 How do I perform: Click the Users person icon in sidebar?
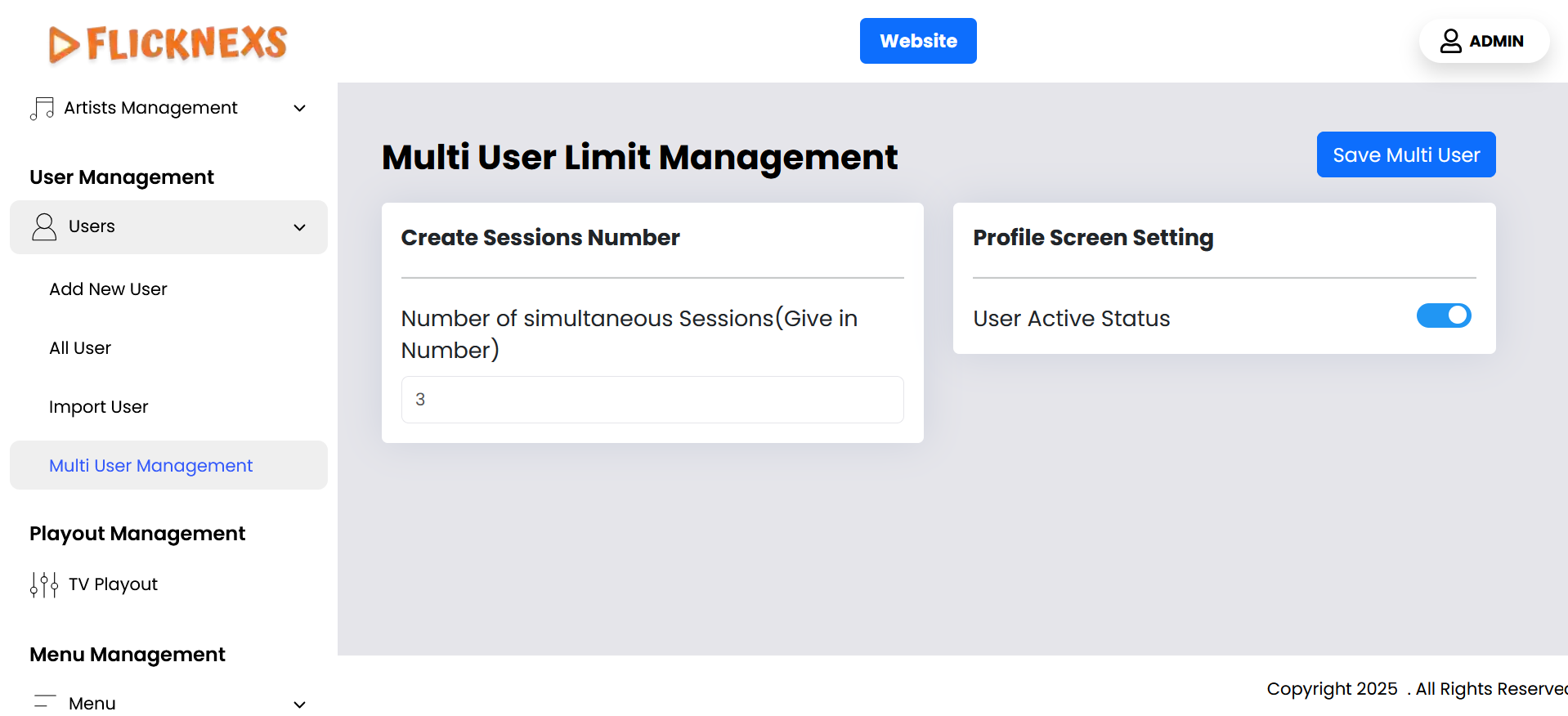[x=44, y=226]
